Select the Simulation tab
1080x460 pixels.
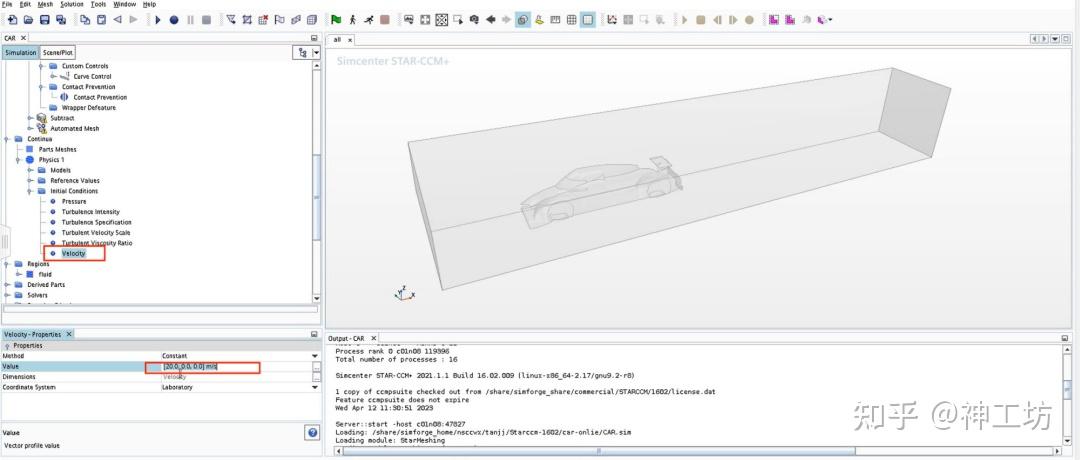click(20, 52)
